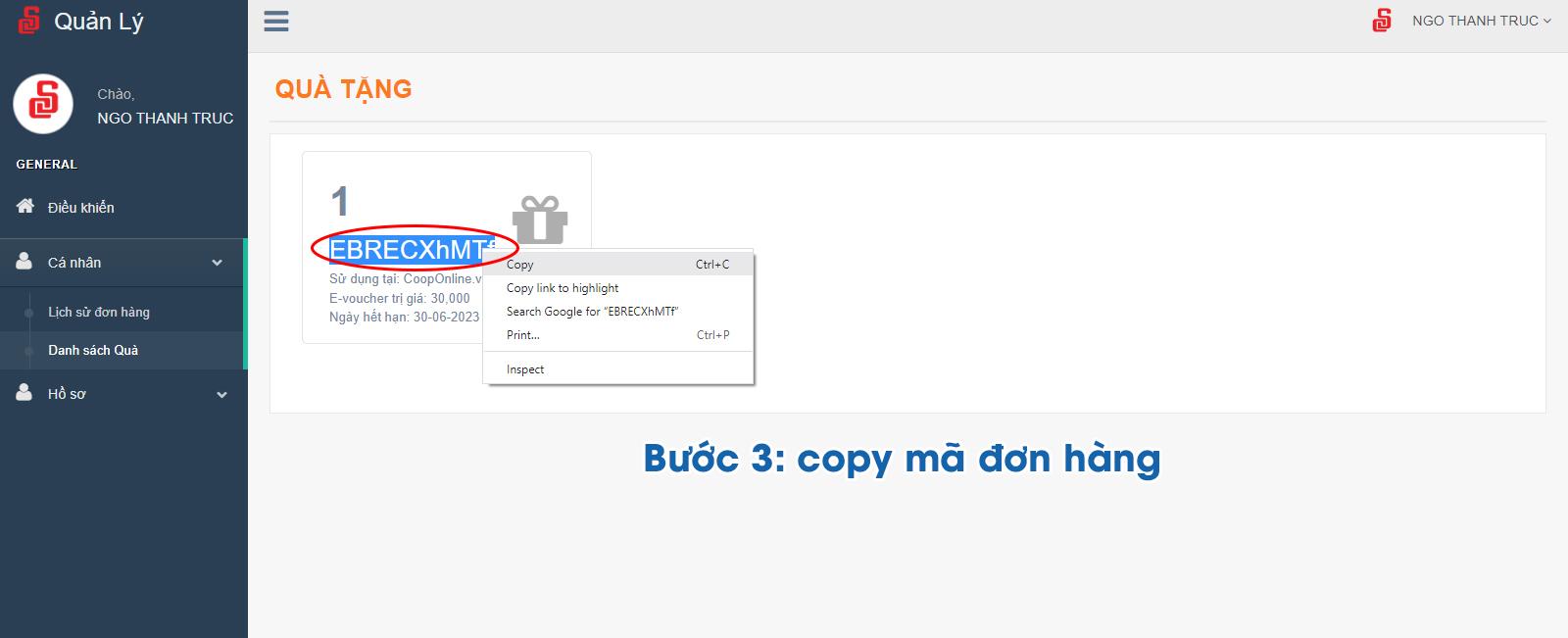Click the user icon beside Cá nhân
Viewport: 1568px width, 638px height.
24,261
